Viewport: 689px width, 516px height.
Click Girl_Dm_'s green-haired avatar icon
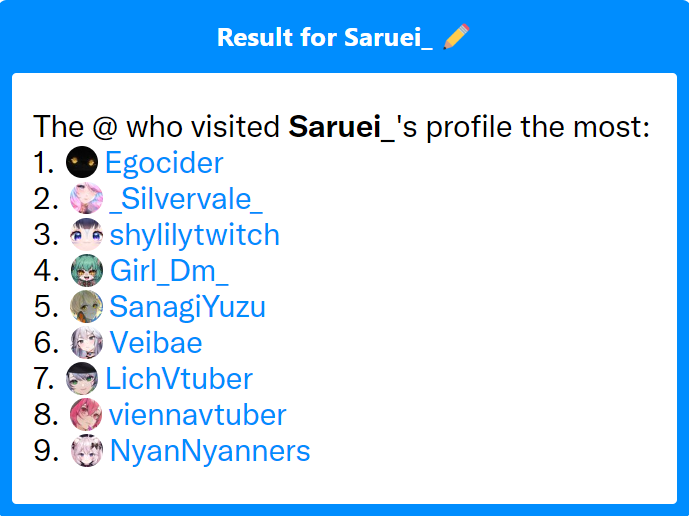coord(87,270)
